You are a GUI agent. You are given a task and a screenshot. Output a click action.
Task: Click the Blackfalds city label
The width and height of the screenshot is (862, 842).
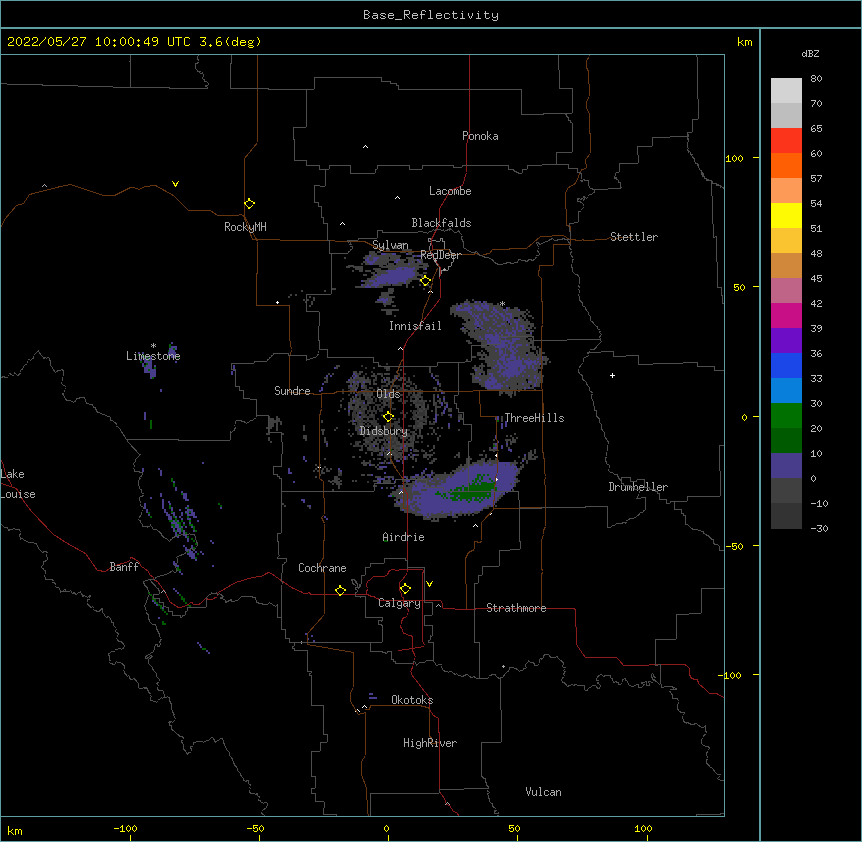(x=441, y=223)
